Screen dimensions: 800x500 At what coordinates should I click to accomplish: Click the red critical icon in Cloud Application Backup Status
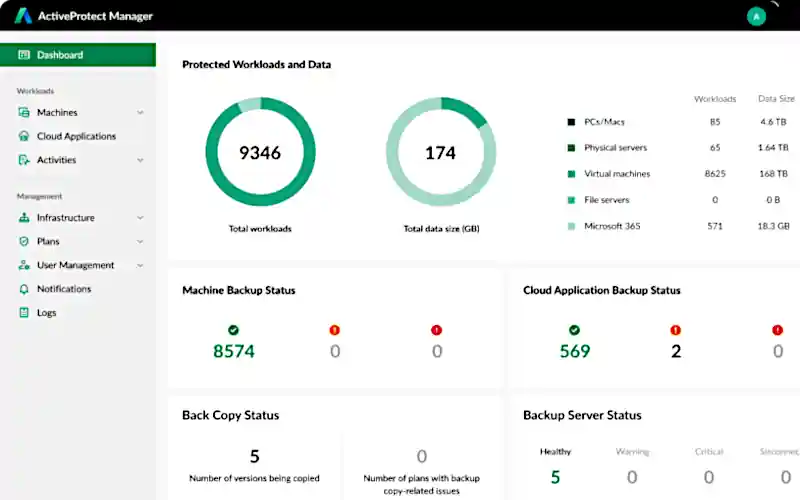(x=777, y=330)
